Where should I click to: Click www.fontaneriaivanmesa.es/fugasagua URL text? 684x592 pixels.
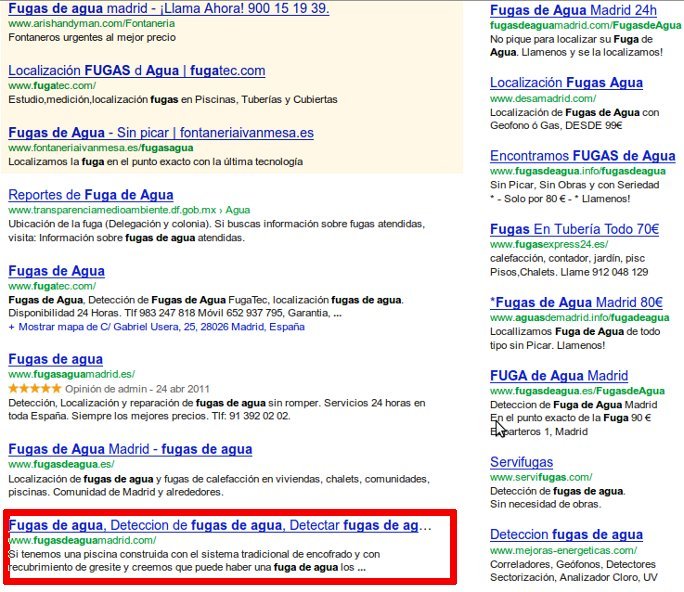[101, 148]
